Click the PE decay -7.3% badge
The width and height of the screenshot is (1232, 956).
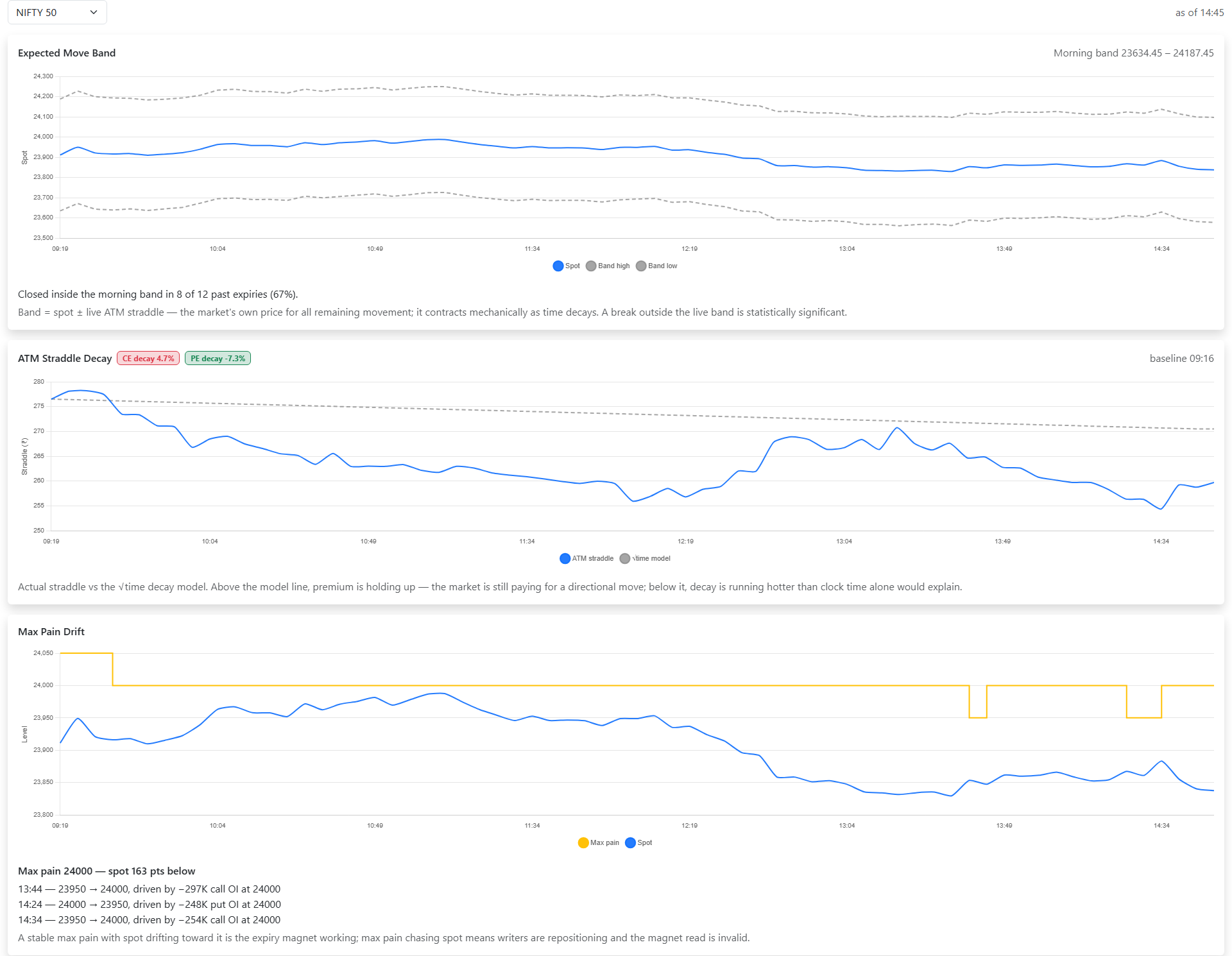[218, 358]
